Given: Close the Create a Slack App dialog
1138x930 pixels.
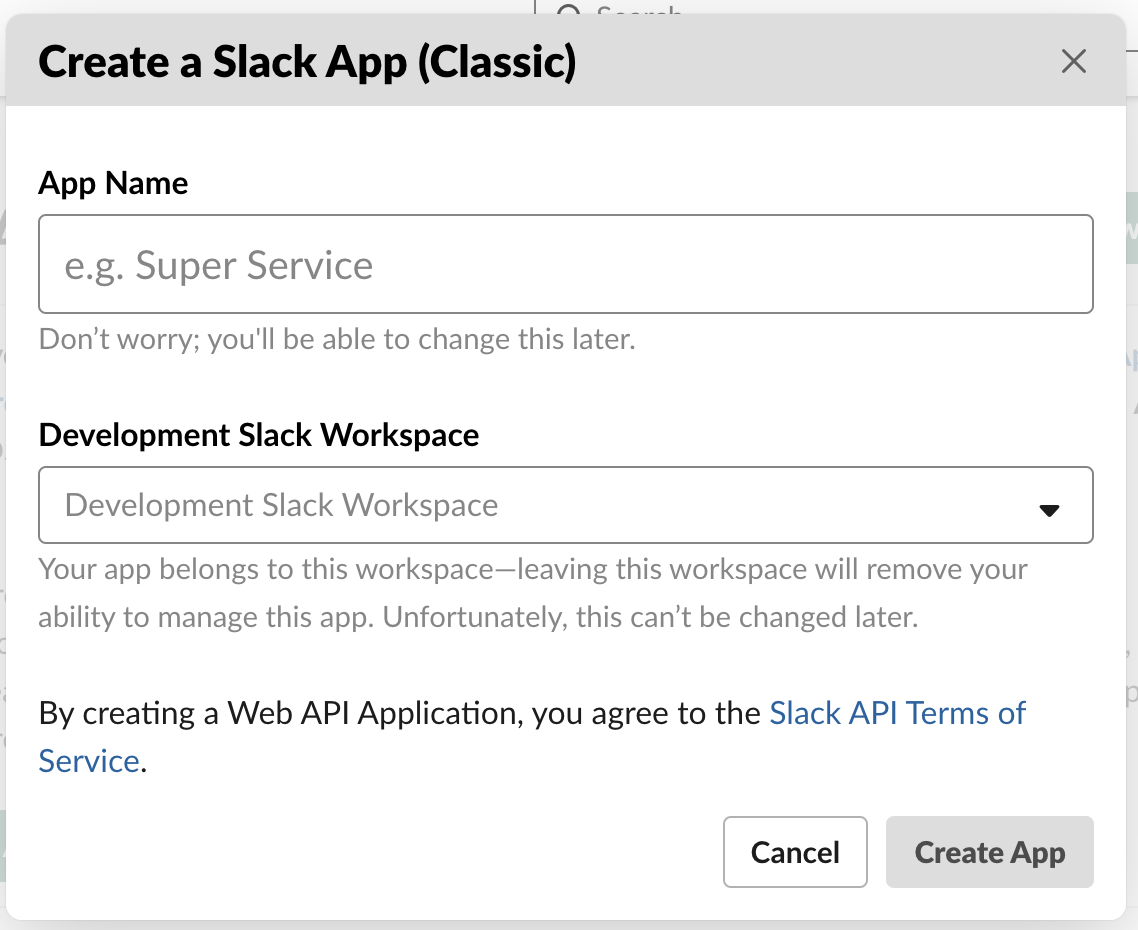Looking at the screenshot, I should point(1073,62).
